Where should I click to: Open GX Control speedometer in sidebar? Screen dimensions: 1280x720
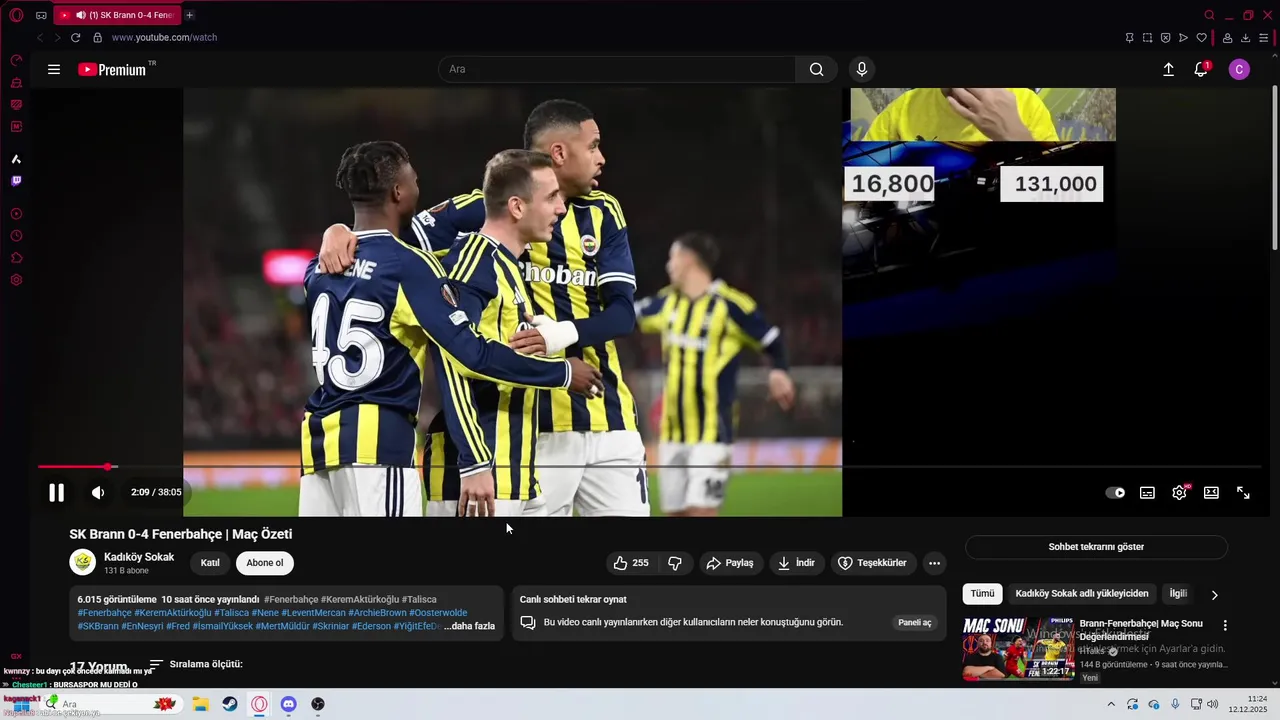pyautogui.click(x=16, y=60)
